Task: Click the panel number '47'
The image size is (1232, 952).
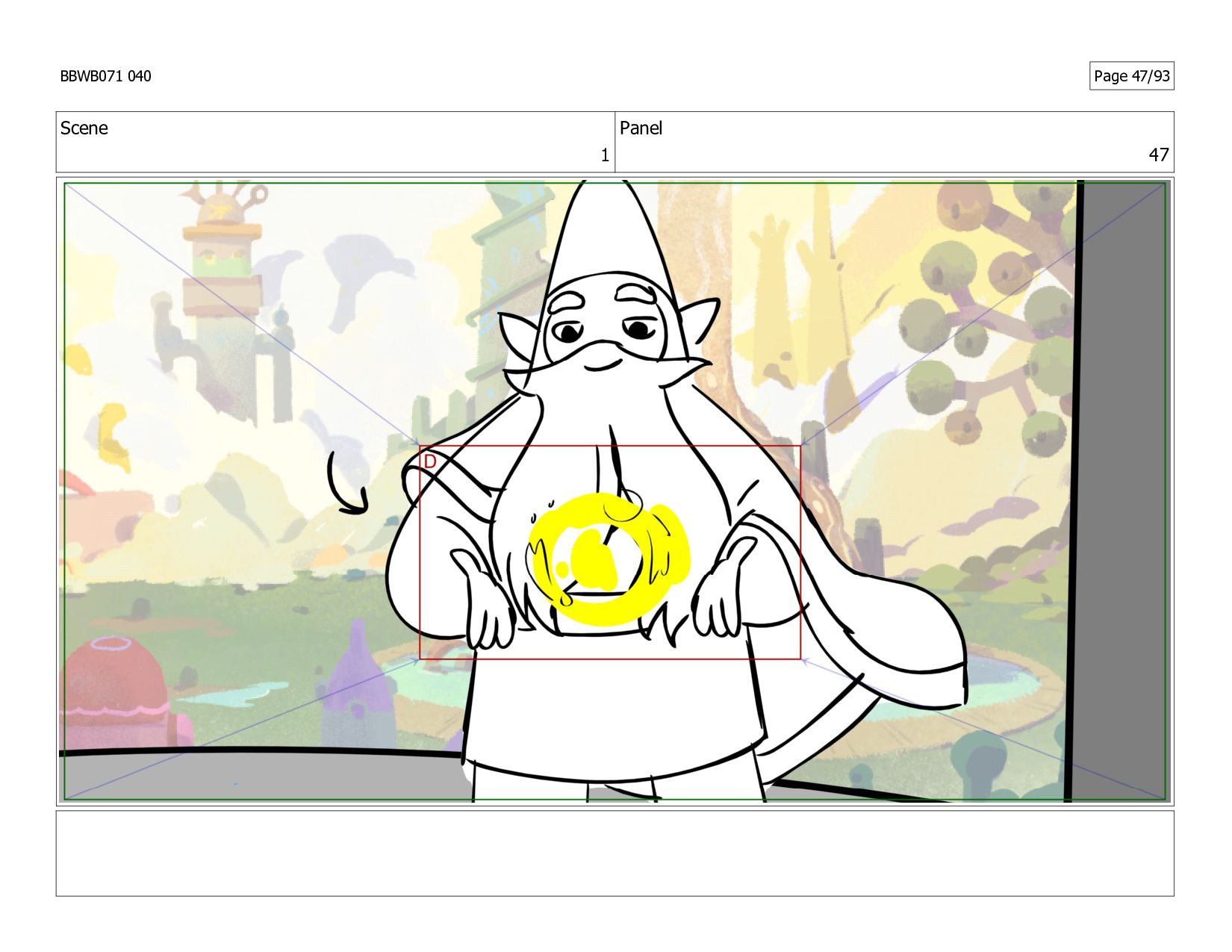Action: pyautogui.click(x=1158, y=155)
